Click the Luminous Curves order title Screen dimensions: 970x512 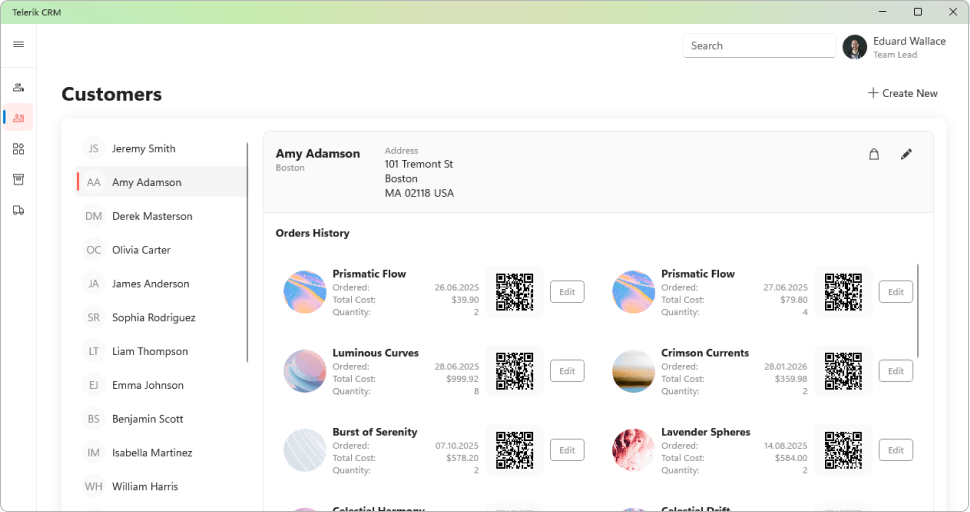(x=376, y=352)
